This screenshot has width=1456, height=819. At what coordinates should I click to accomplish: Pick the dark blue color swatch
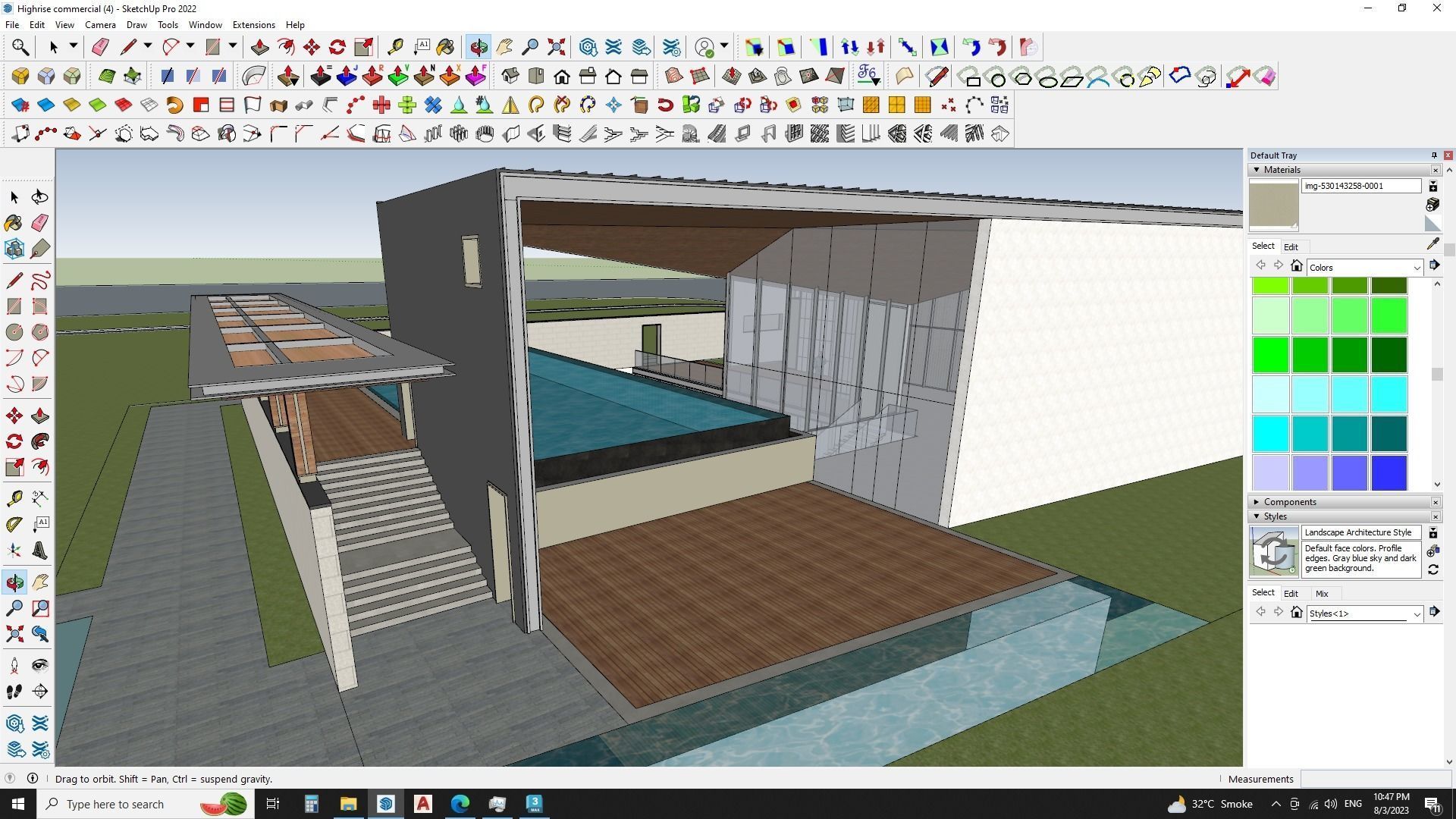click(1389, 472)
